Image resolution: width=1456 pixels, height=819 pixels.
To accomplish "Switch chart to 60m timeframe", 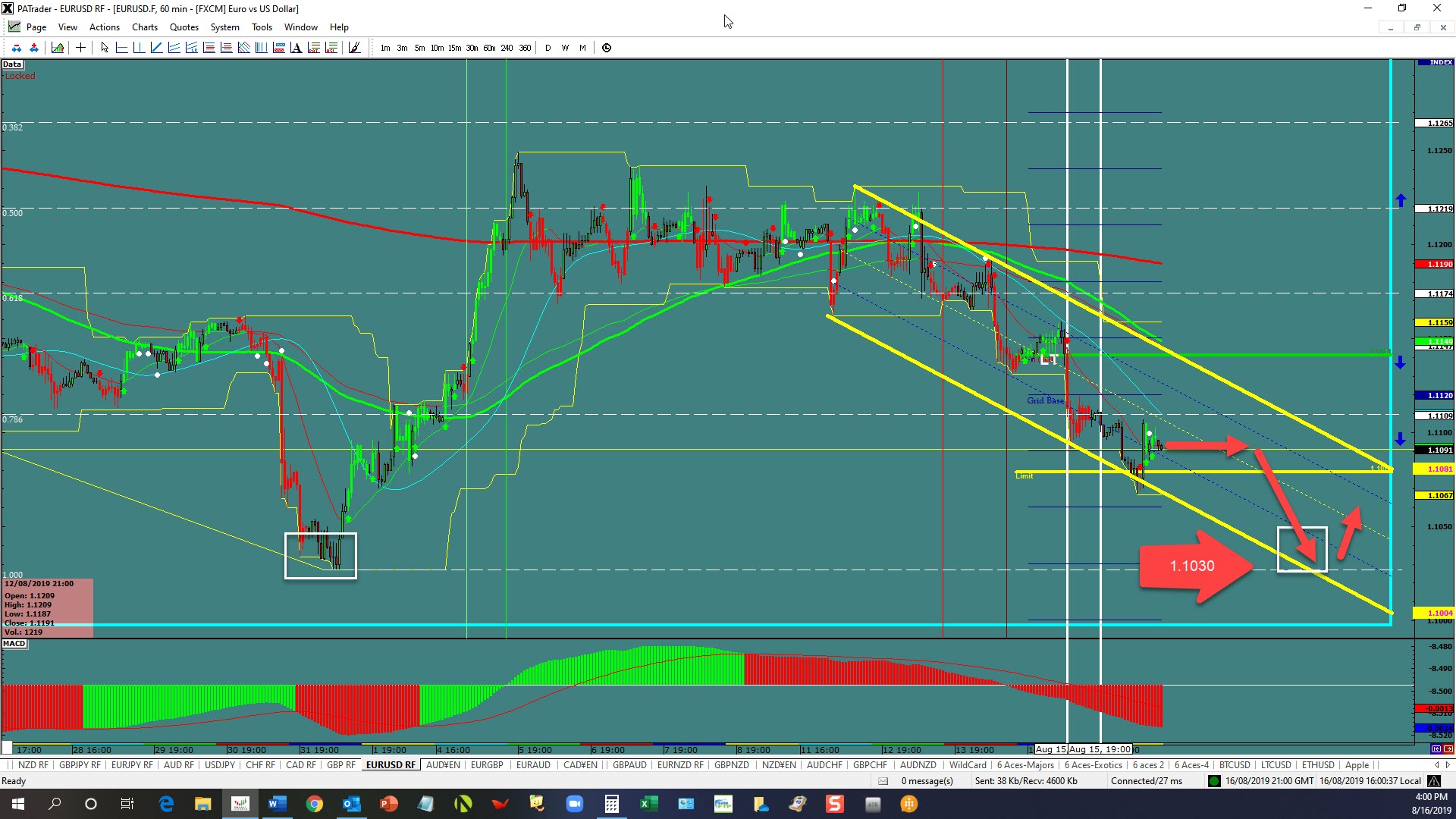I will [x=489, y=48].
